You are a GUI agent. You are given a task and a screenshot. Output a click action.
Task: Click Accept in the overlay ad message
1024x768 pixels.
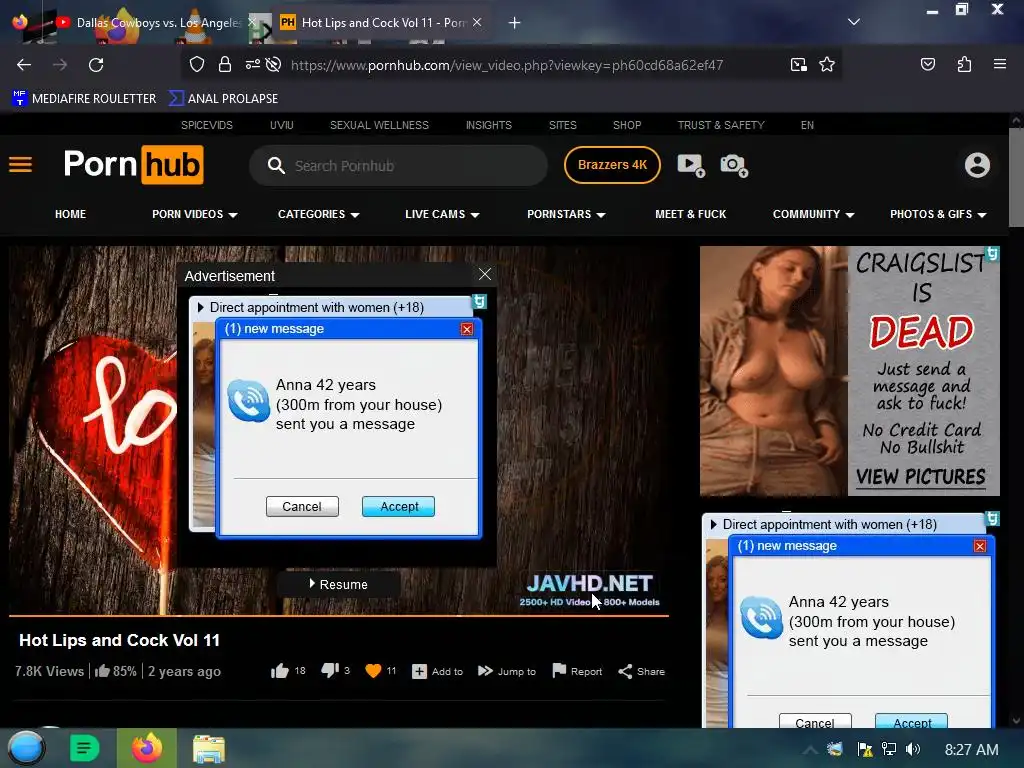tap(398, 506)
